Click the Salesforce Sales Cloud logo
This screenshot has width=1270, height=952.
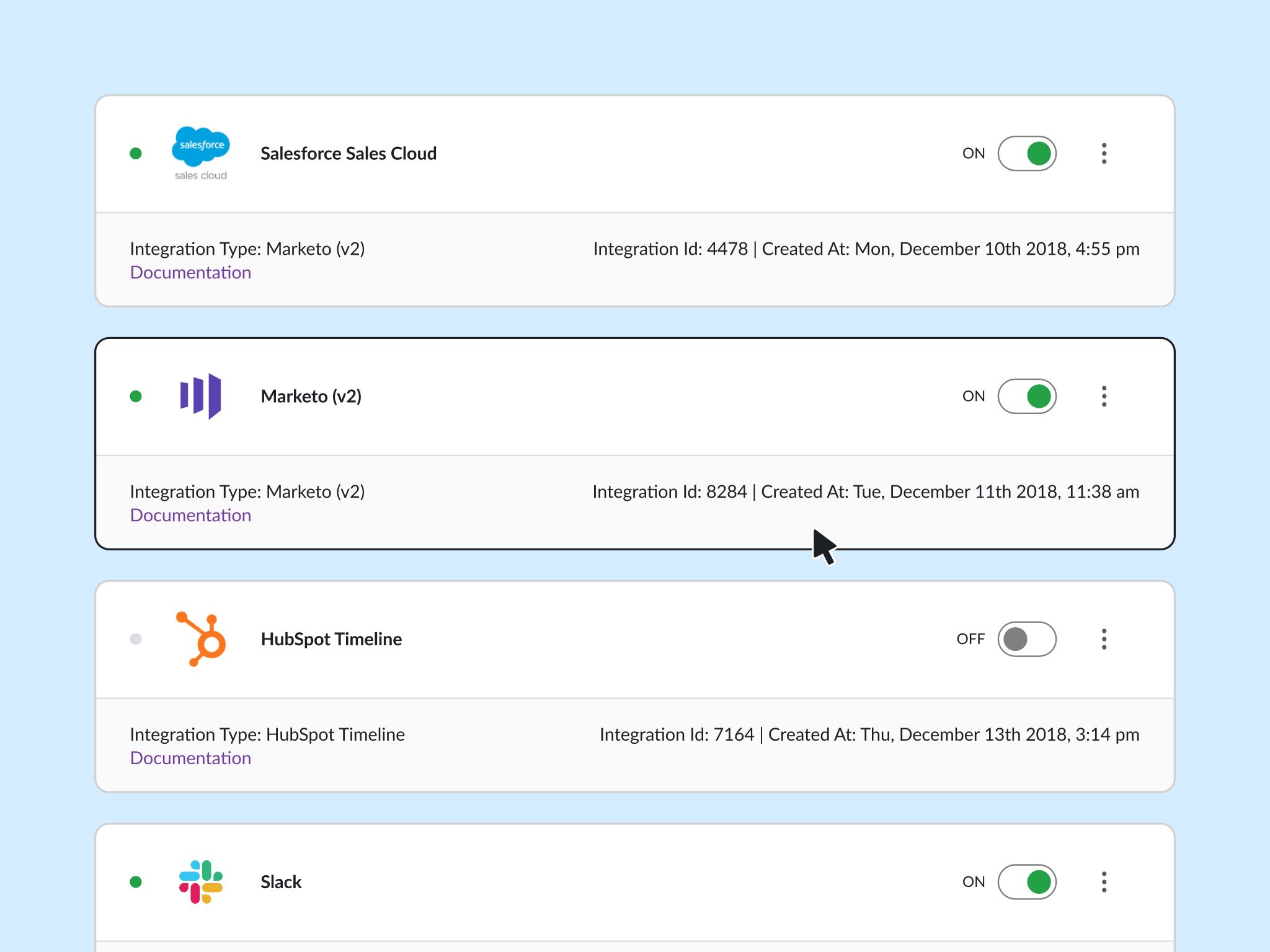200,153
